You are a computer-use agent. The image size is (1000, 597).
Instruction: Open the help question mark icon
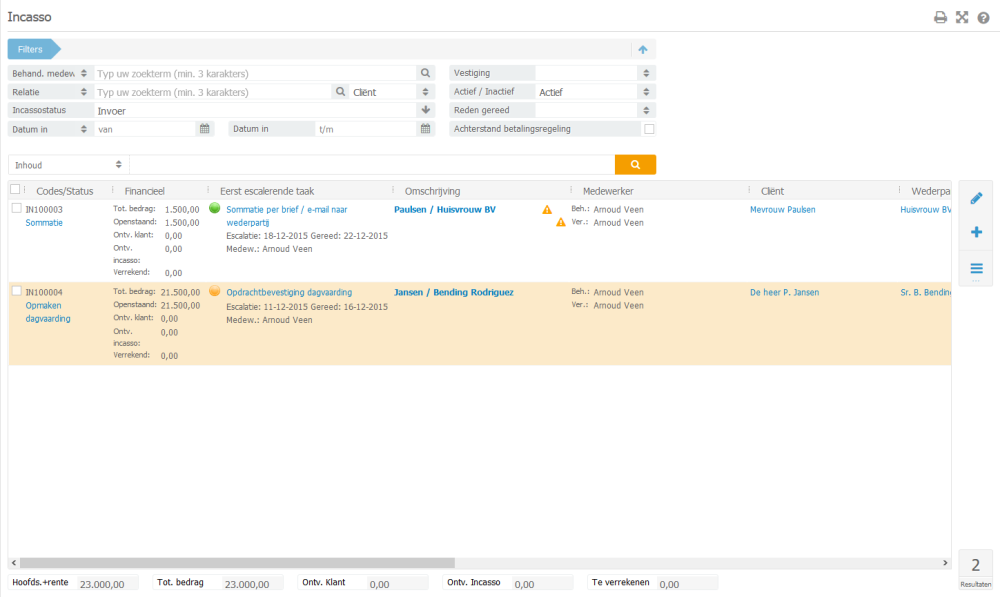983,18
